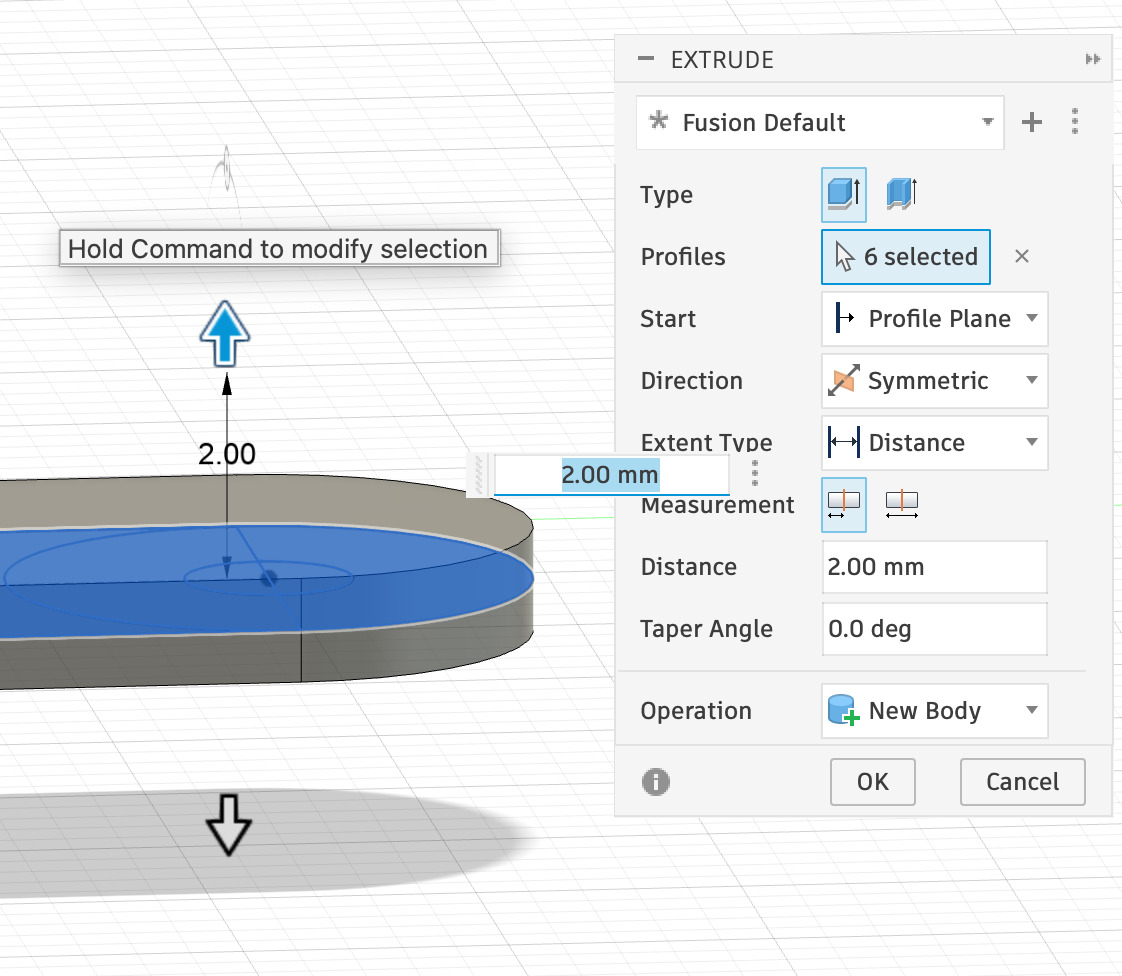Open the Direction dropdown set to Symmetric
Viewport: 1122px width, 976px height.
tap(933, 381)
